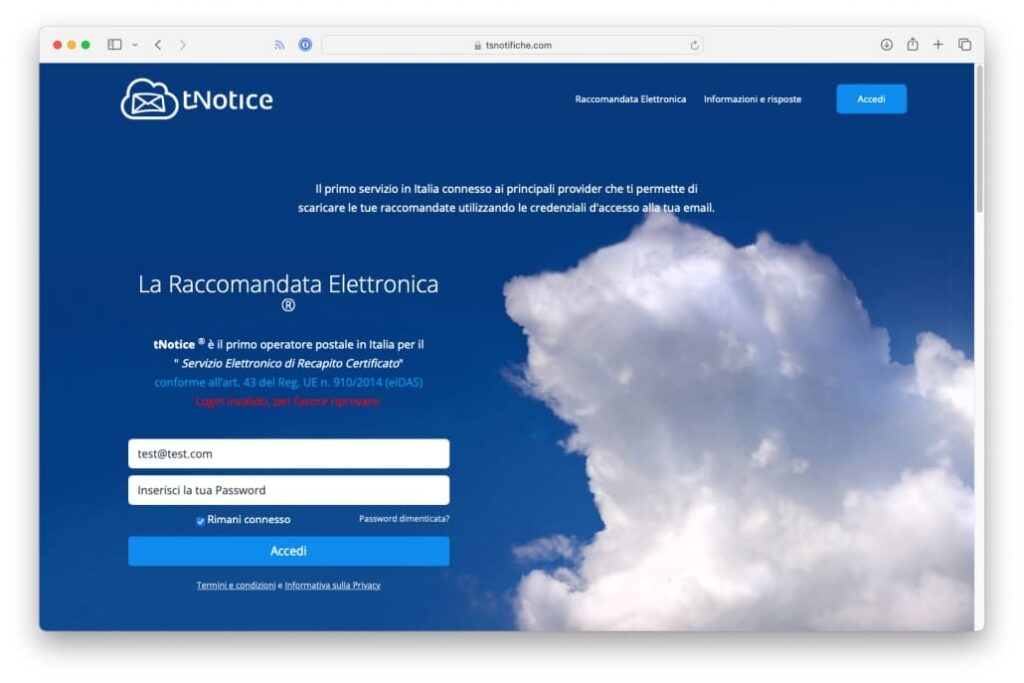Open Password dimenticata? link
The width and height of the screenshot is (1024, 683).
tap(404, 518)
